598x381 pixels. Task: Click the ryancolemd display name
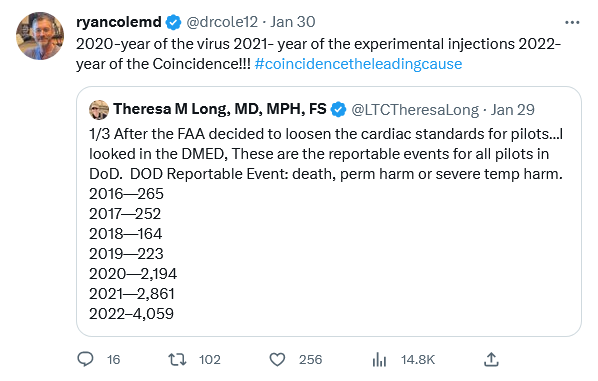[119, 22]
